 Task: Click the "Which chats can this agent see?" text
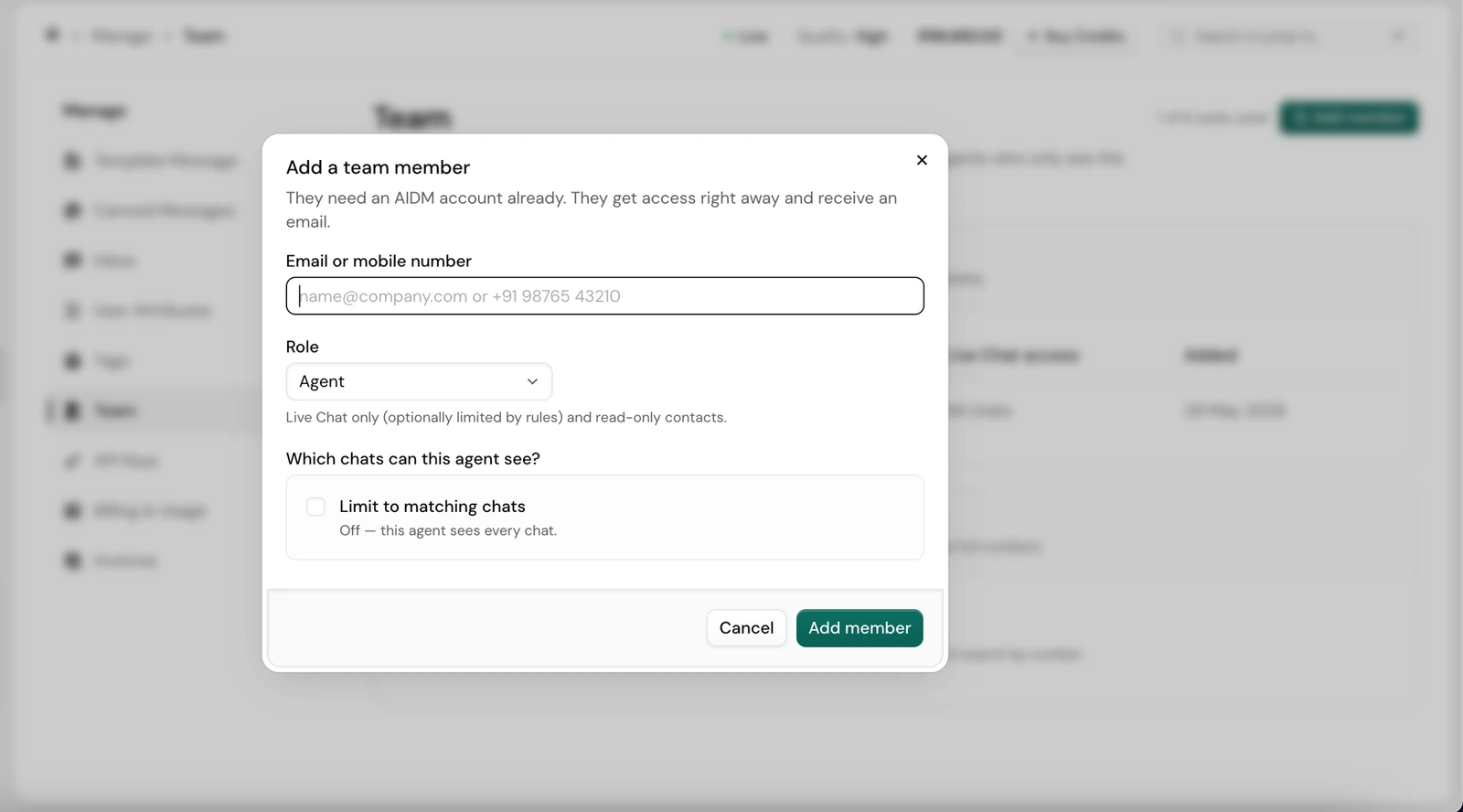click(x=412, y=459)
